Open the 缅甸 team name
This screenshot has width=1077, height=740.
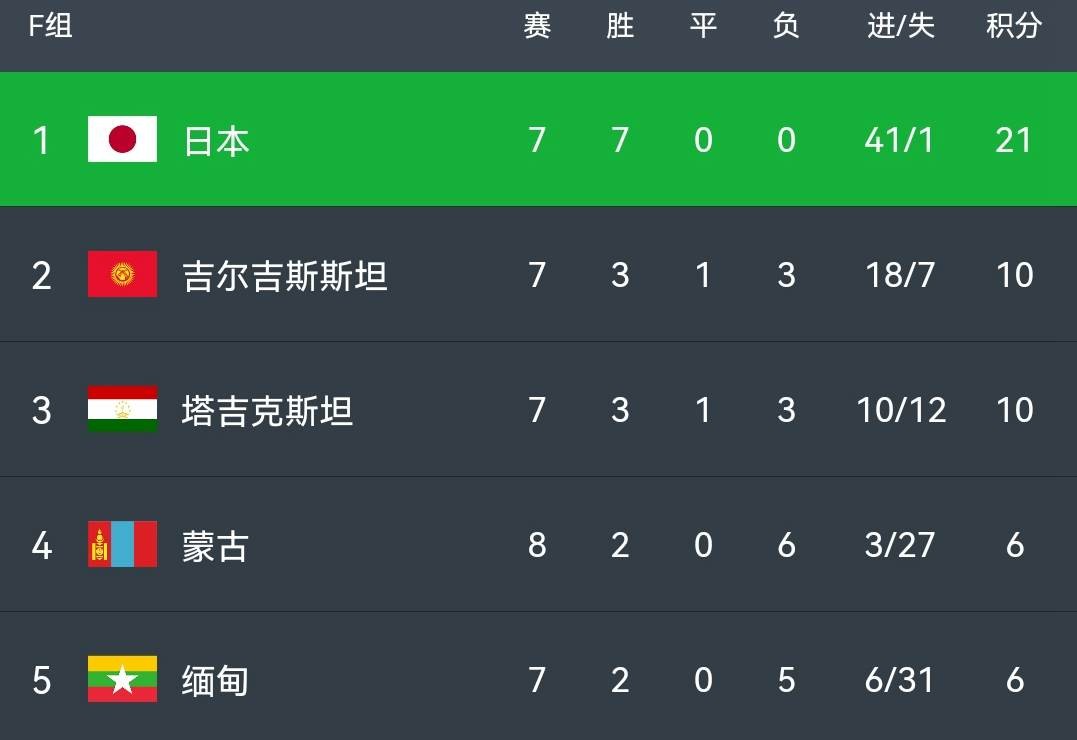[x=215, y=681]
